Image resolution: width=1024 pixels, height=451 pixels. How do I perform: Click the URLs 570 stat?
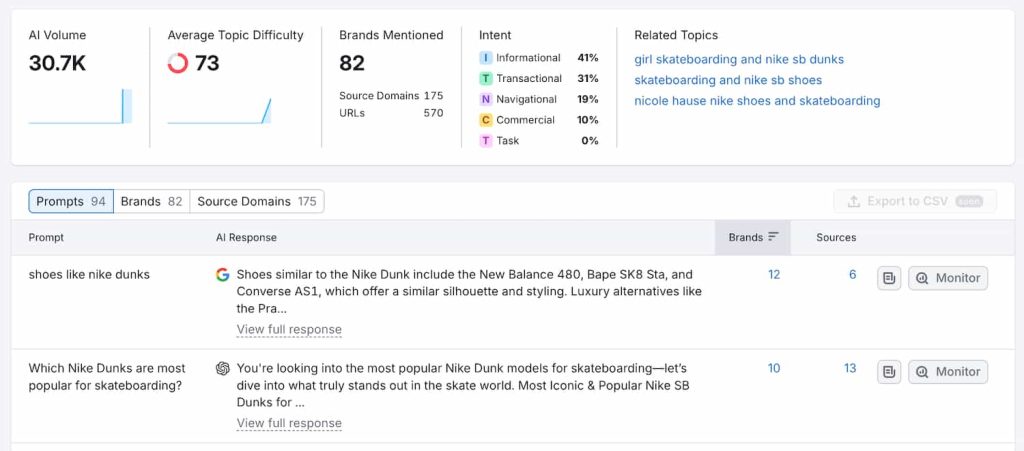coord(391,114)
